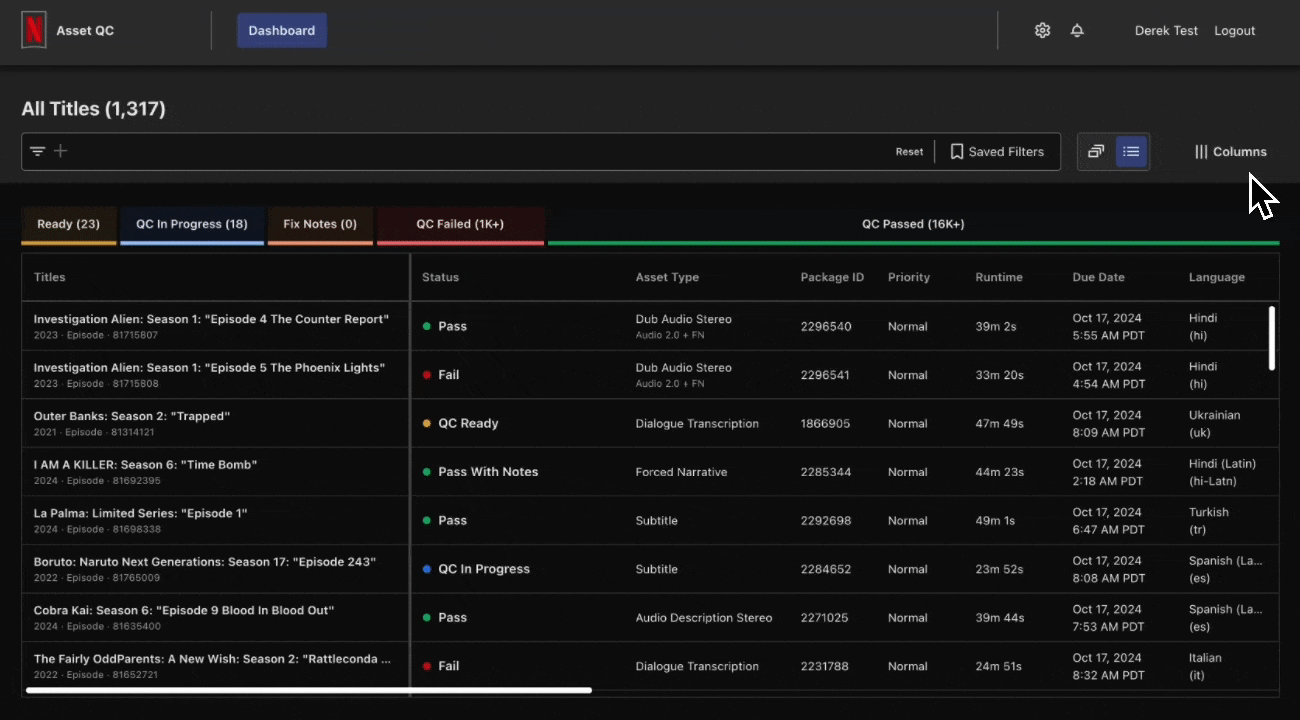
Task: Select the QC Failed (1K+) tab
Action: pos(460,224)
